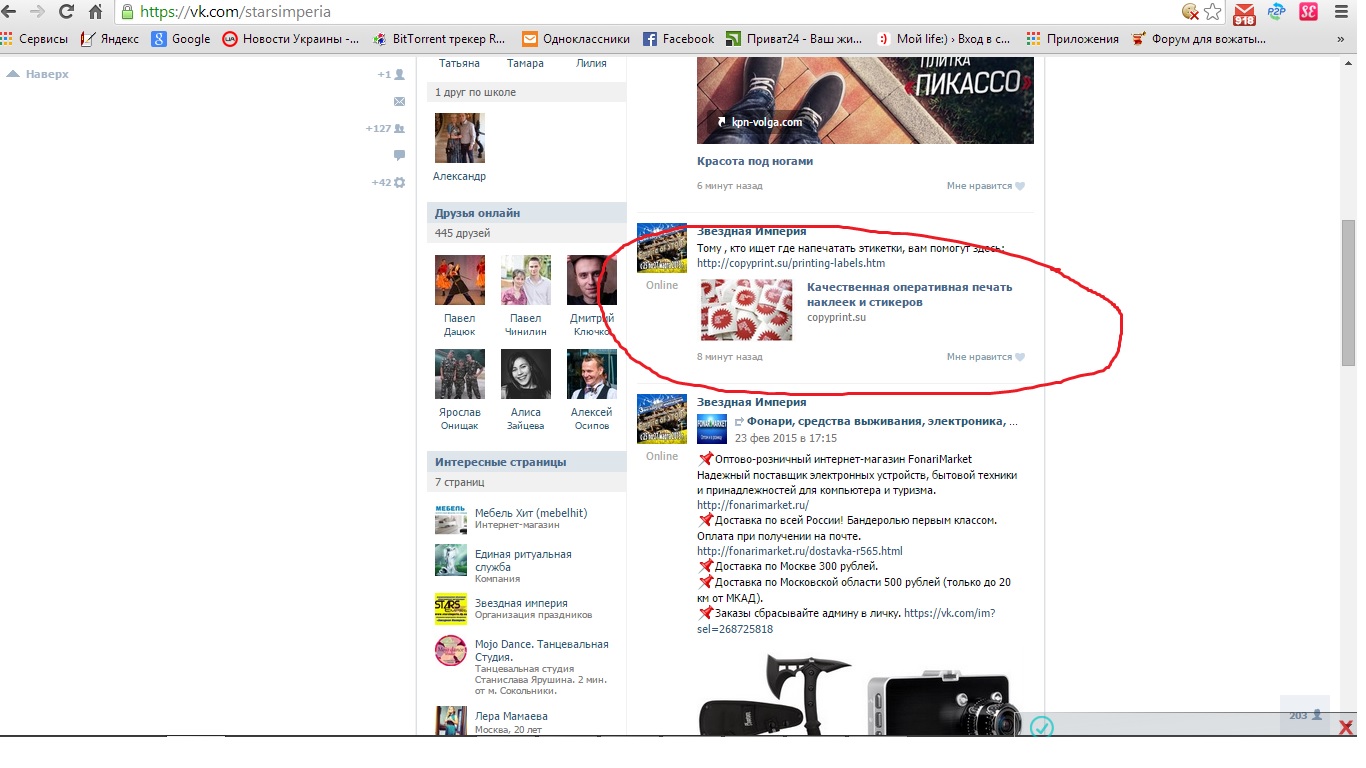Open Лера Мамаева's page
Image resolution: width=1366 pixels, height=768 pixels.
click(x=511, y=716)
